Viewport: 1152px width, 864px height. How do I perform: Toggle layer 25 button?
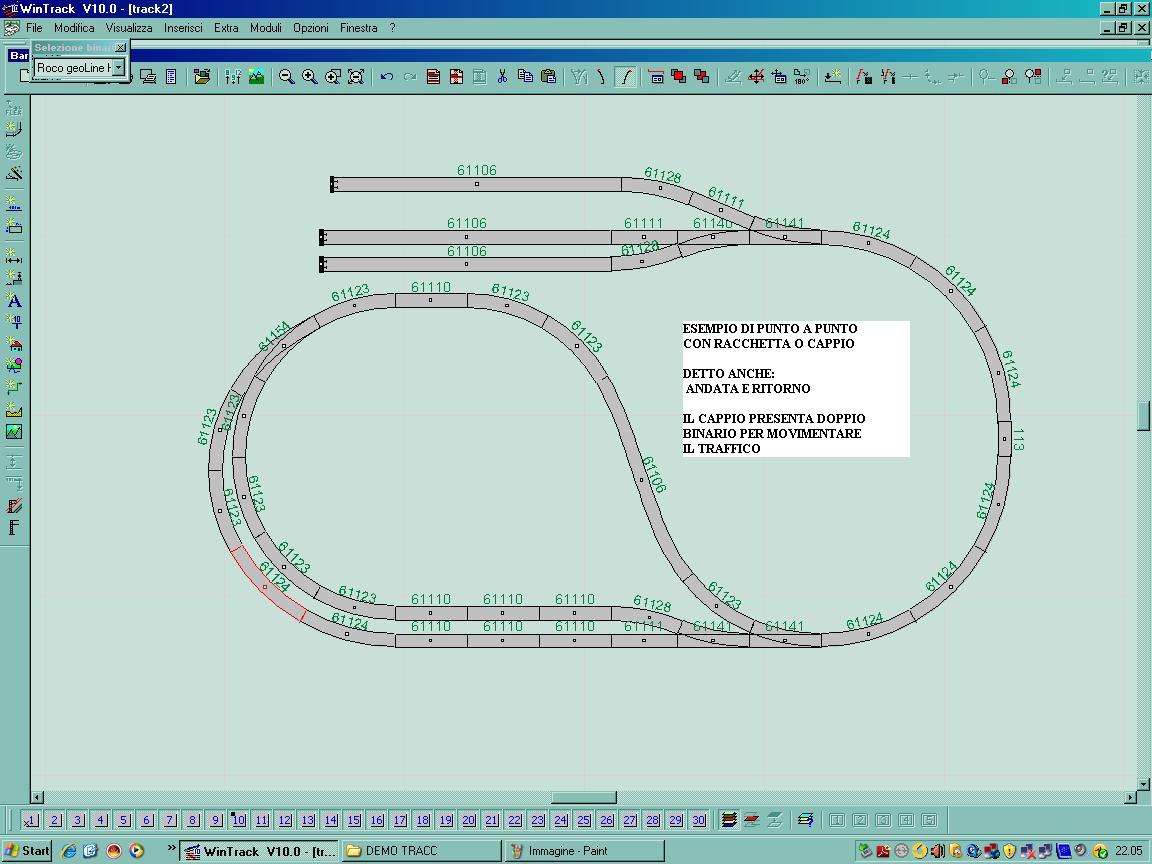click(x=584, y=820)
